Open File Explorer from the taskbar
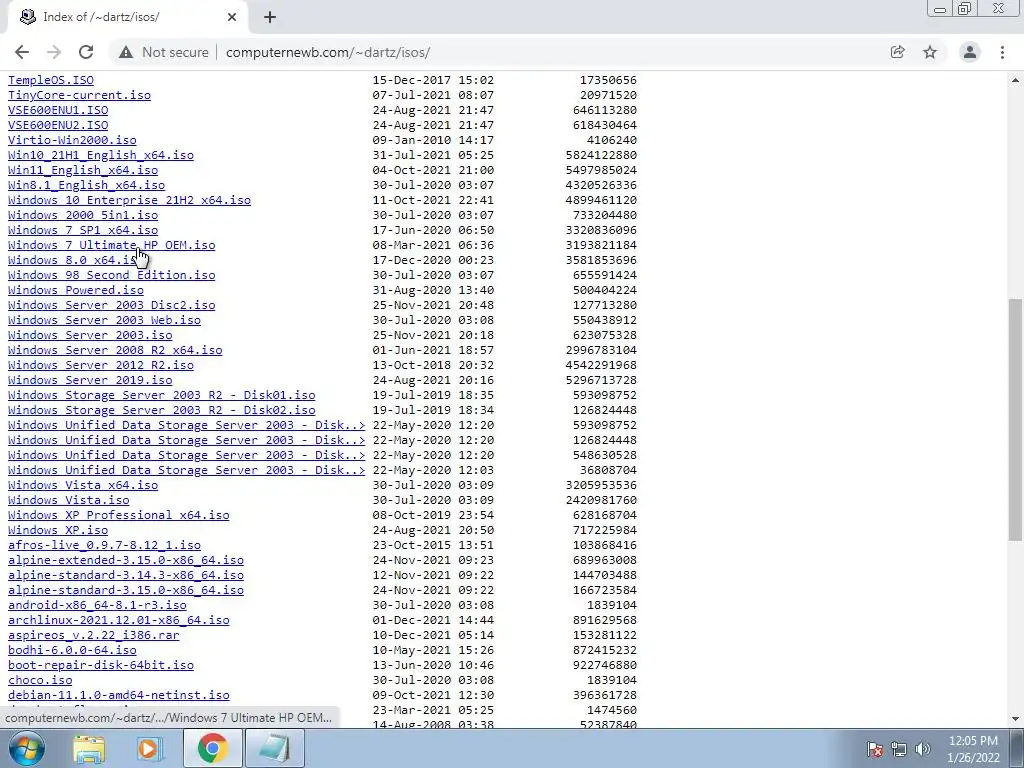The width and height of the screenshot is (1024, 768). coord(89,748)
